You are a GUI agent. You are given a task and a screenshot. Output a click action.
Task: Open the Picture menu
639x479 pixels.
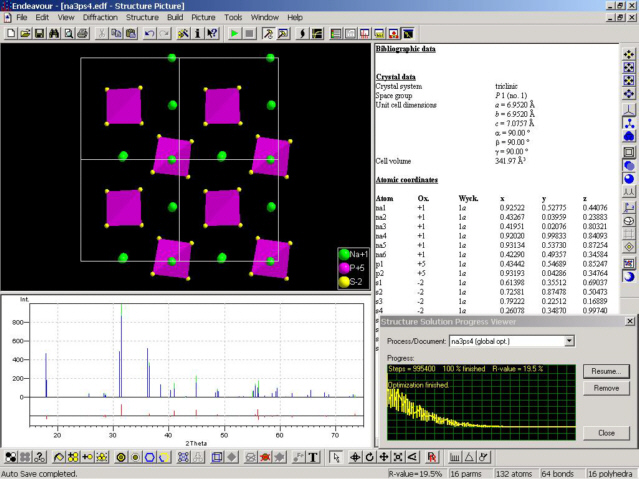[206, 18]
